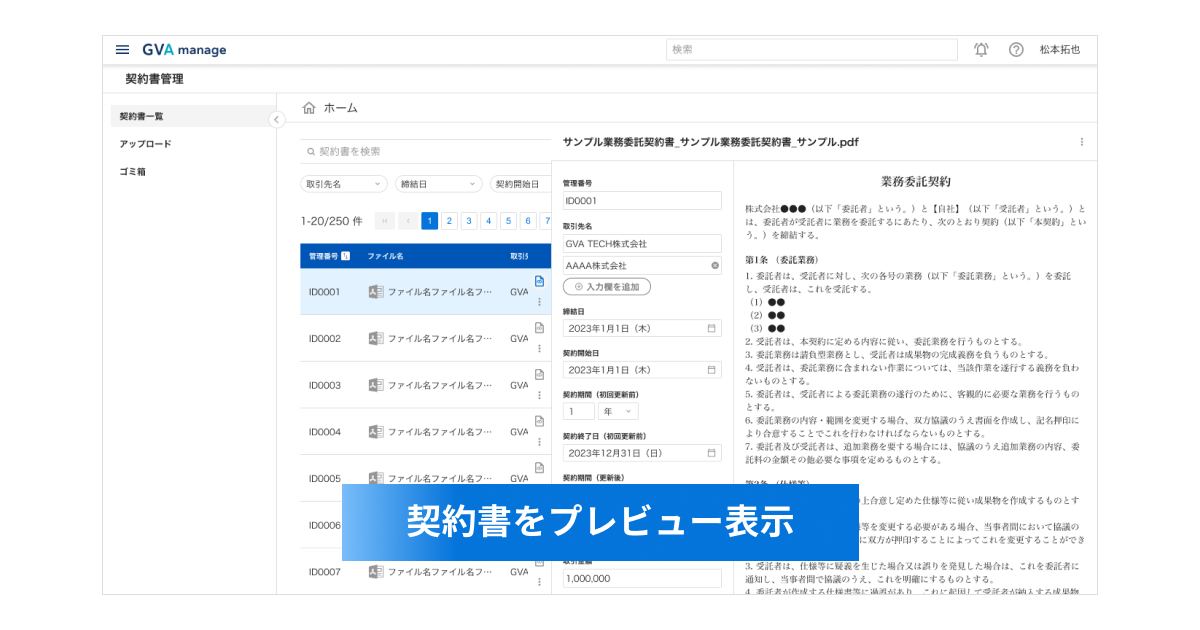This screenshot has width=1200, height=630.
Task: Open the hamburger menu beside GVA manage
Action: (x=122, y=49)
